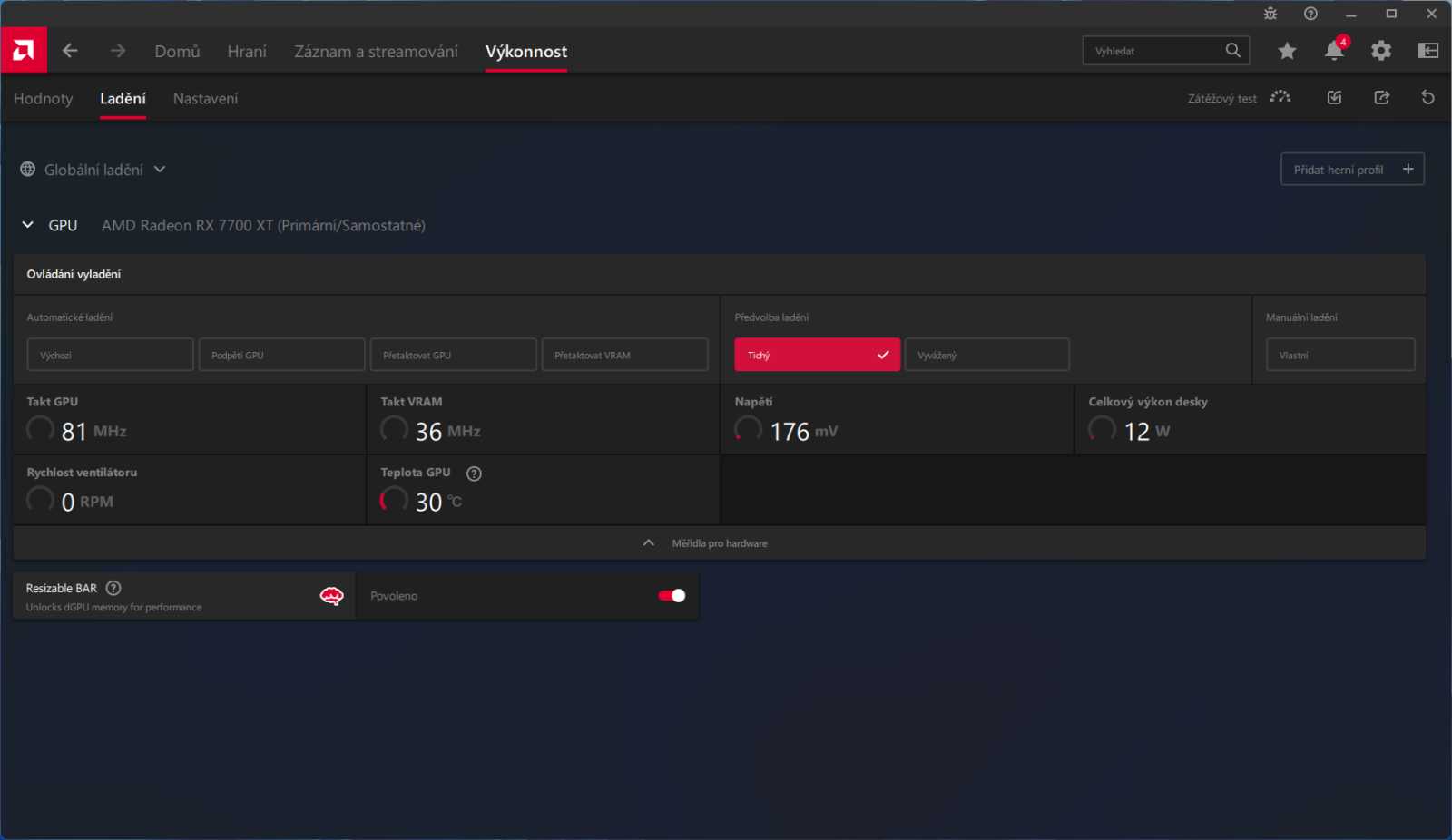Screen dimensions: 1452x840
Task: Open notifications bell icon
Action: (1334, 50)
